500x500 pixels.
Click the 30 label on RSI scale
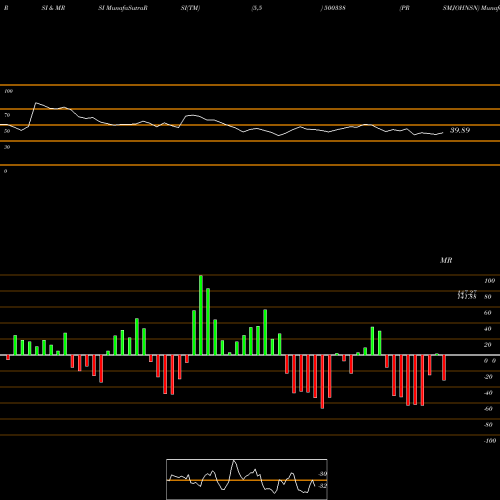(7, 147)
